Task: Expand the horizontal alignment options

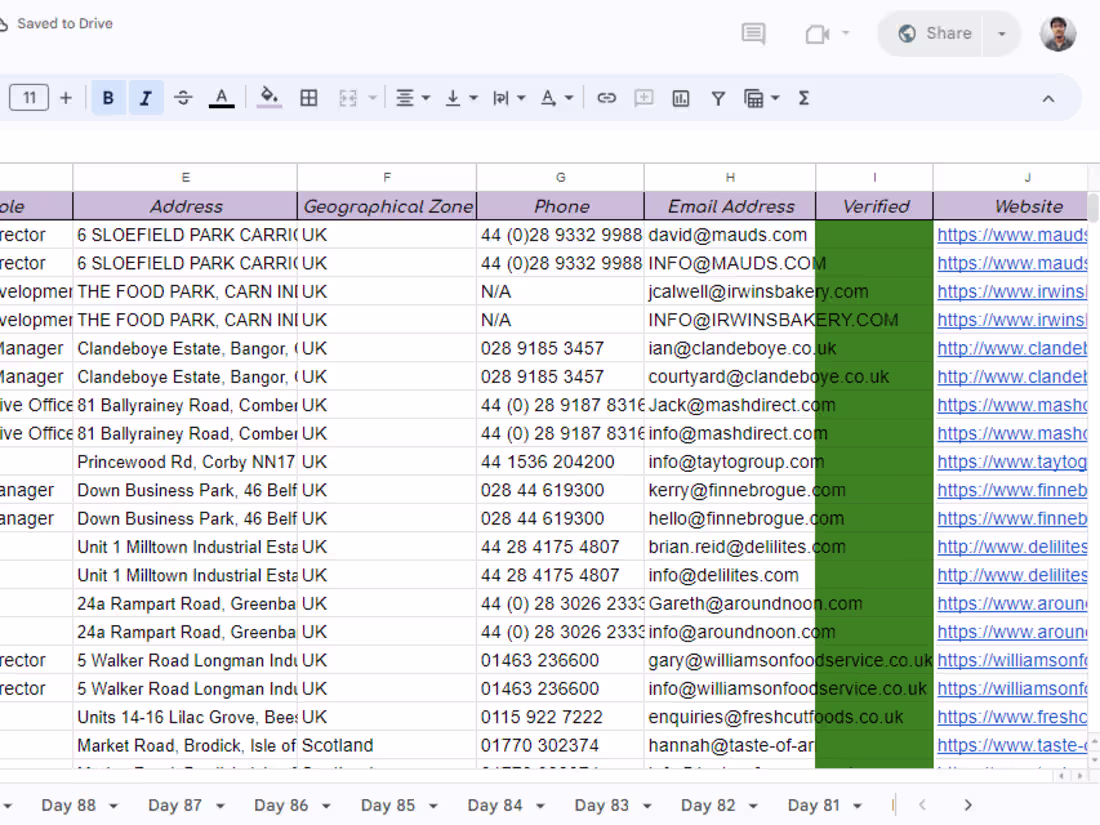Action: pos(424,97)
